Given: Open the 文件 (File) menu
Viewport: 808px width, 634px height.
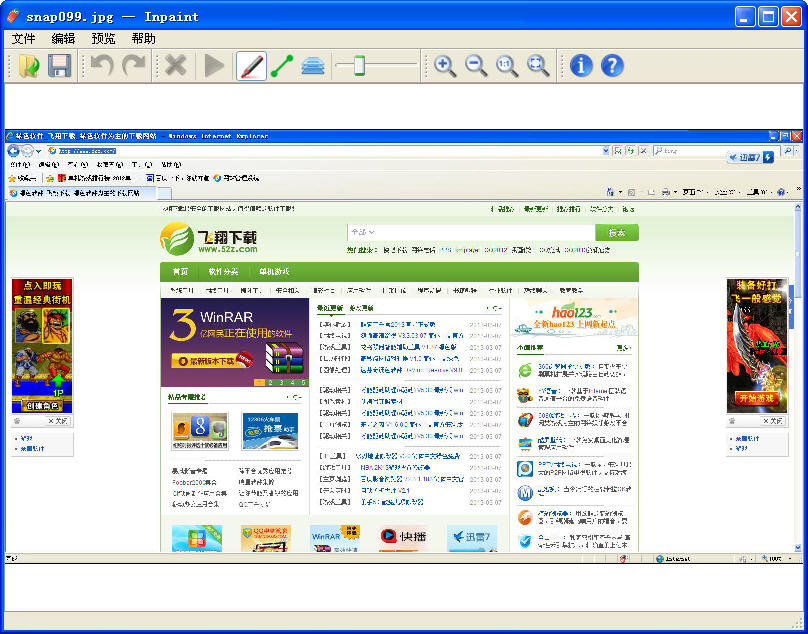Looking at the screenshot, I should pyautogui.click(x=23, y=39).
